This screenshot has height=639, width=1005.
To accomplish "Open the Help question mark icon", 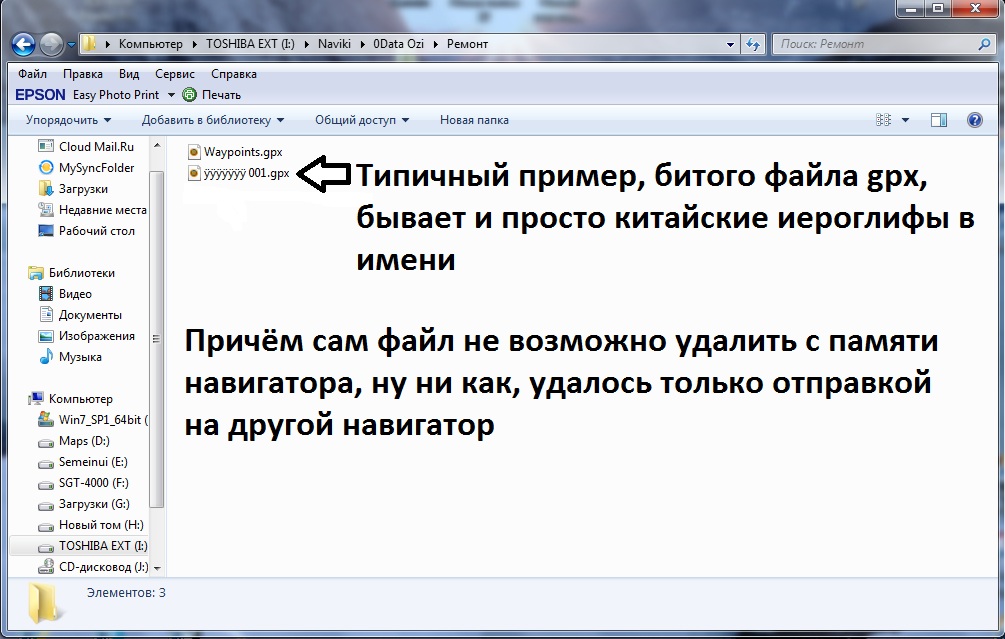I will (975, 120).
